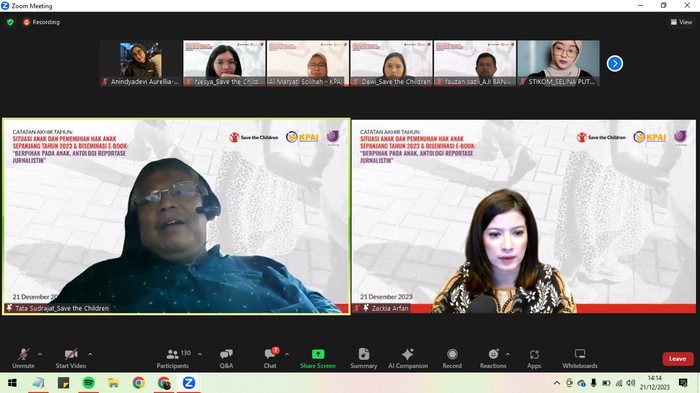This screenshot has height=393, width=700.
Task: Open Windows notification center
Action: (683, 383)
